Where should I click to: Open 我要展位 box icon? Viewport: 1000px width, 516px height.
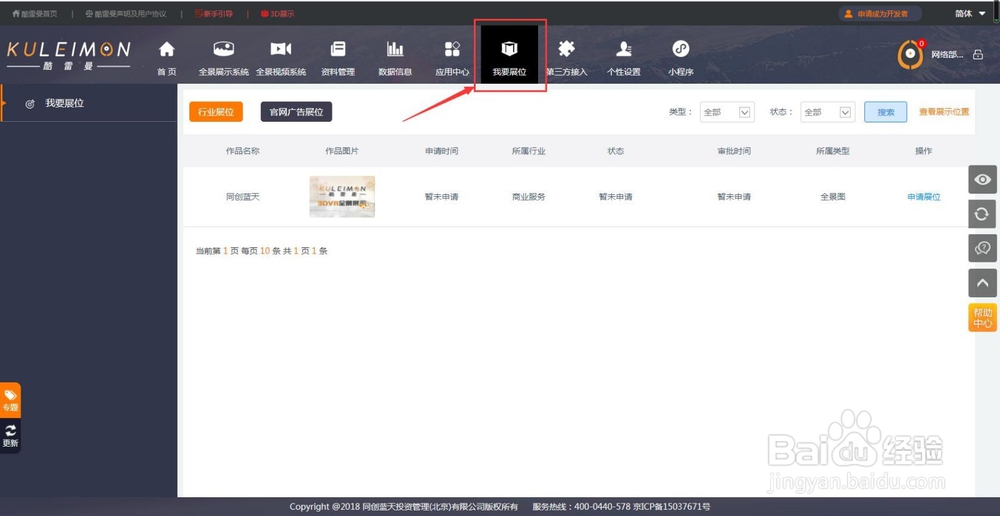510,49
